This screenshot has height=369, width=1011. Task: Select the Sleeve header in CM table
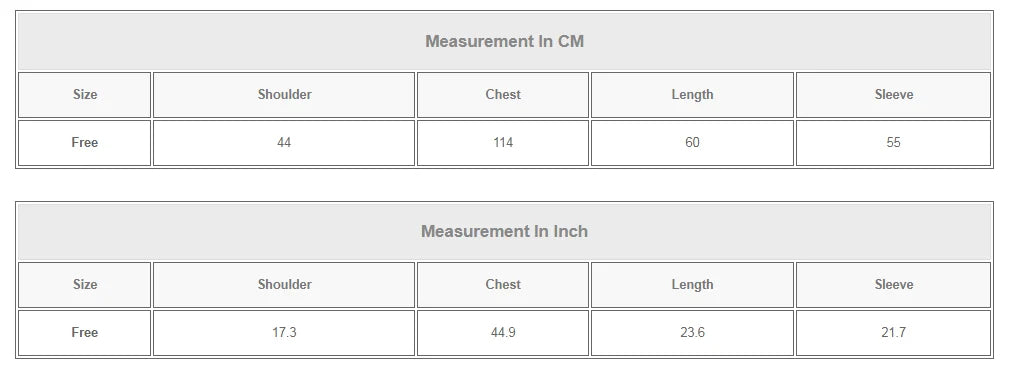tap(894, 95)
